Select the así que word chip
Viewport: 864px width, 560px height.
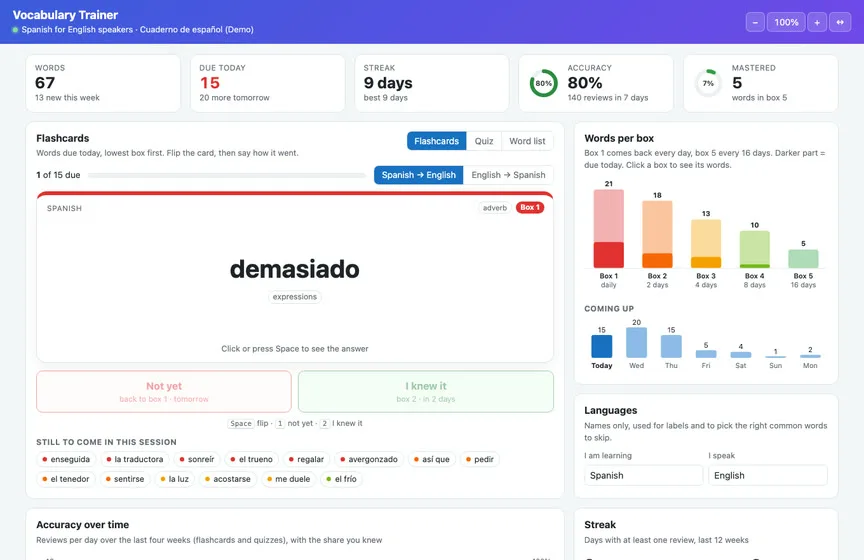431,459
